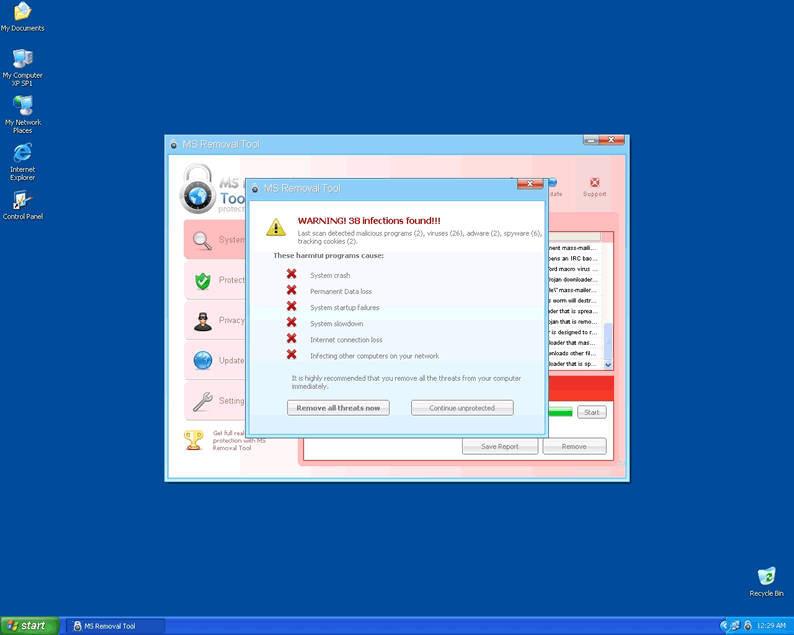Click the scan progress bar
Image resolution: width=794 pixels, height=635 pixels.
[560, 412]
